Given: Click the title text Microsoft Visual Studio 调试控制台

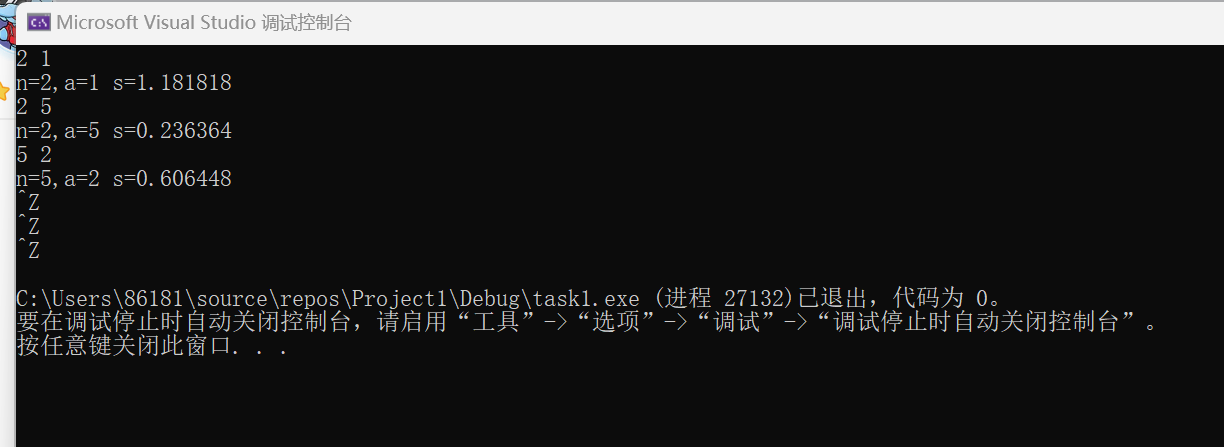Looking at the screenshot, I should click(204, 22).
